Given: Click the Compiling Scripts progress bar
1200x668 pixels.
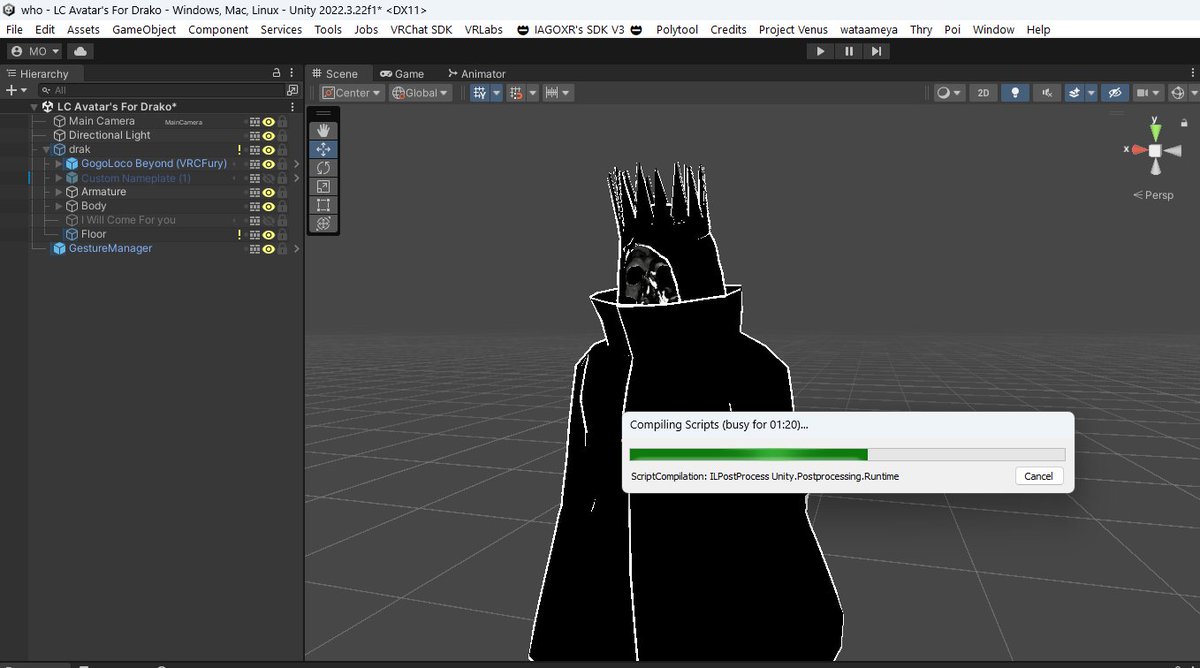Looking at the screenshot, I should (847, 454).
